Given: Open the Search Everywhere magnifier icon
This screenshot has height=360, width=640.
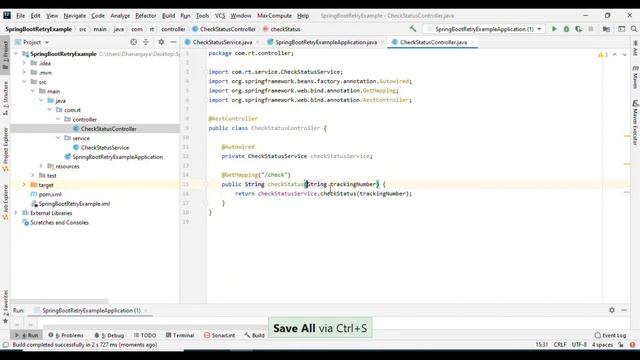Looking at the screenshot, I should coord(634,29).
